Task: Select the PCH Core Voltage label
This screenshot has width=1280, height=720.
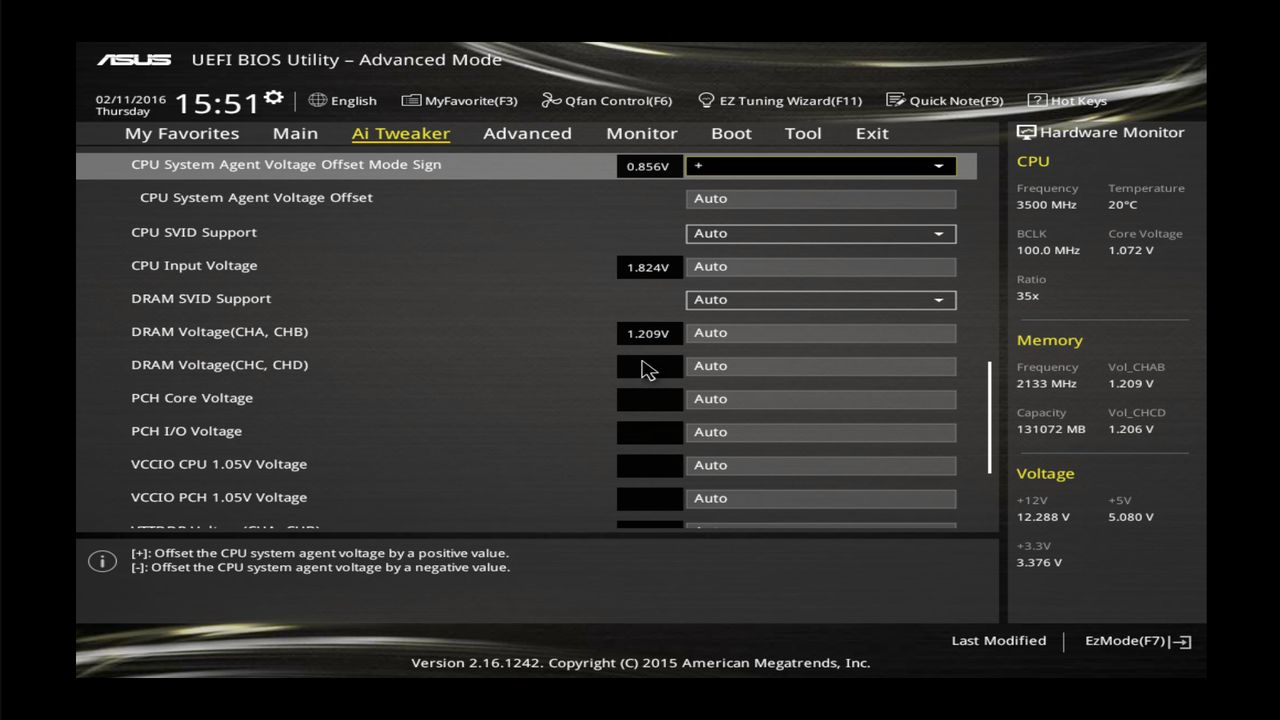Action: point(192,398)
